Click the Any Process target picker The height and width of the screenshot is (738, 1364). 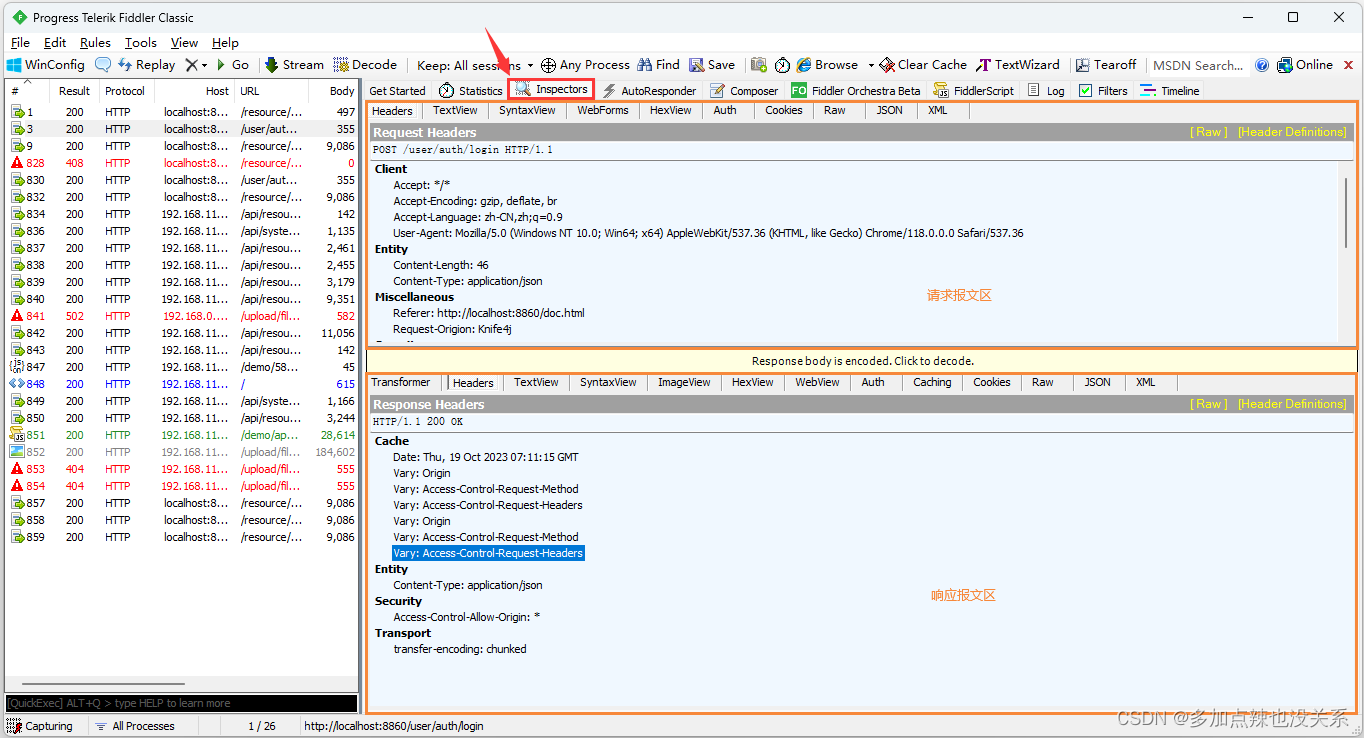[585, 65]
